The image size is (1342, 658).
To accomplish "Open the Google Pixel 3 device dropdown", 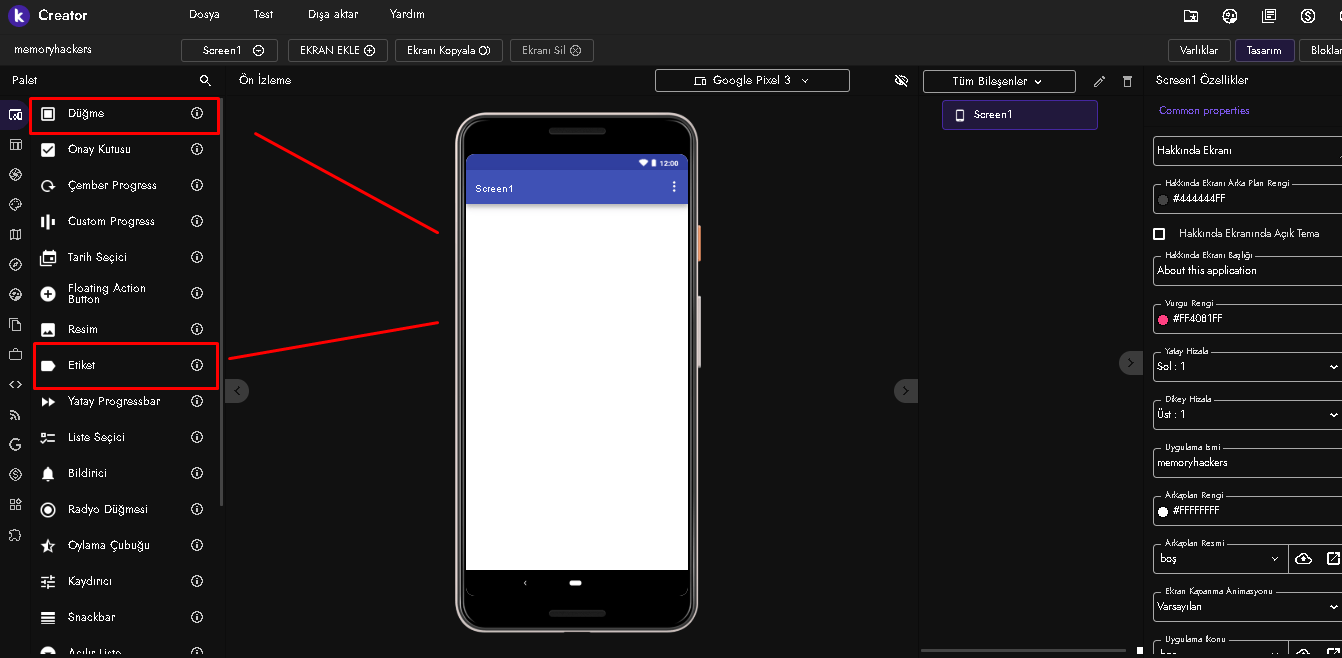I will (x=752, y=80).
